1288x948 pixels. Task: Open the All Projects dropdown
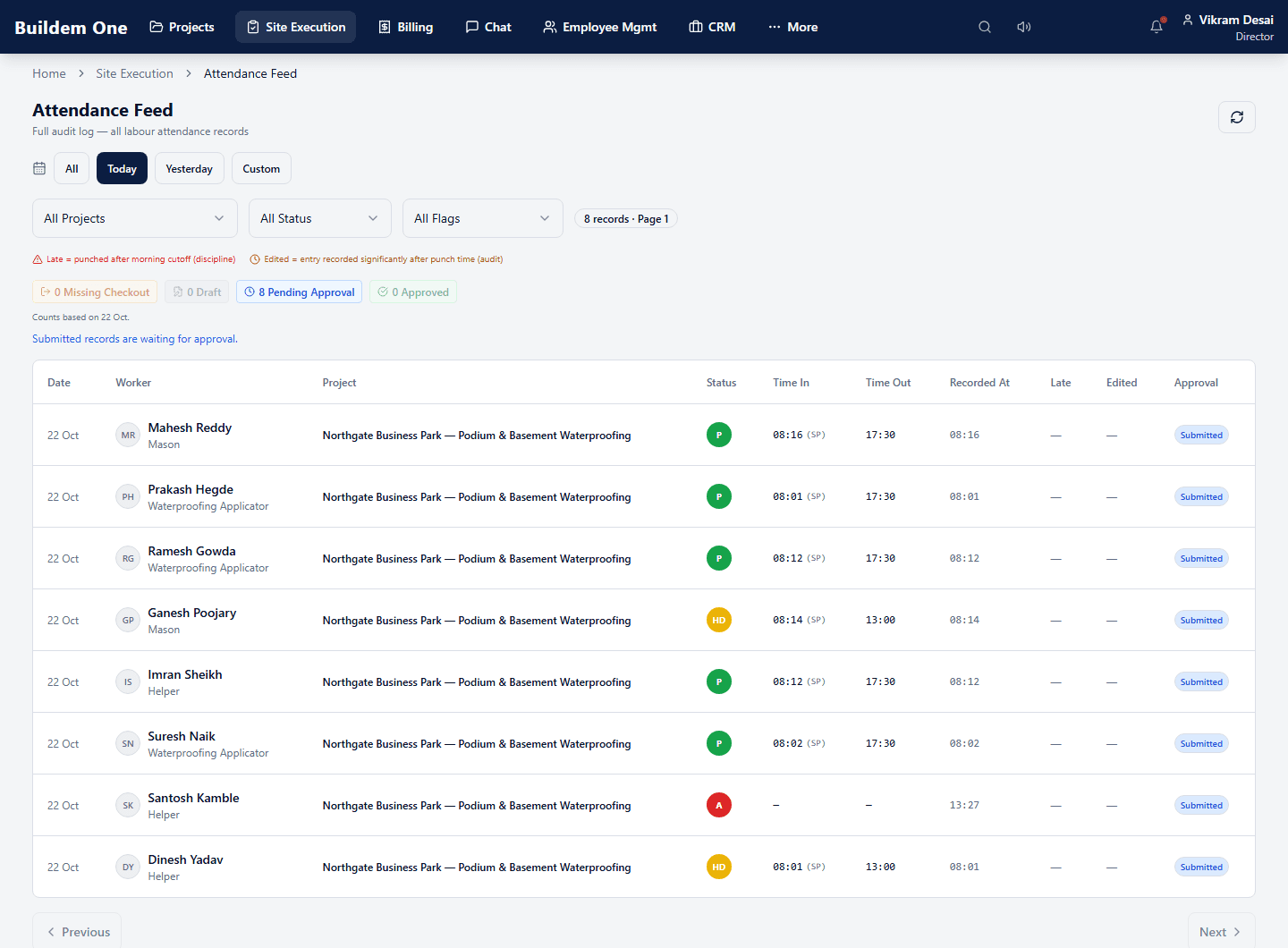point(135,218)
